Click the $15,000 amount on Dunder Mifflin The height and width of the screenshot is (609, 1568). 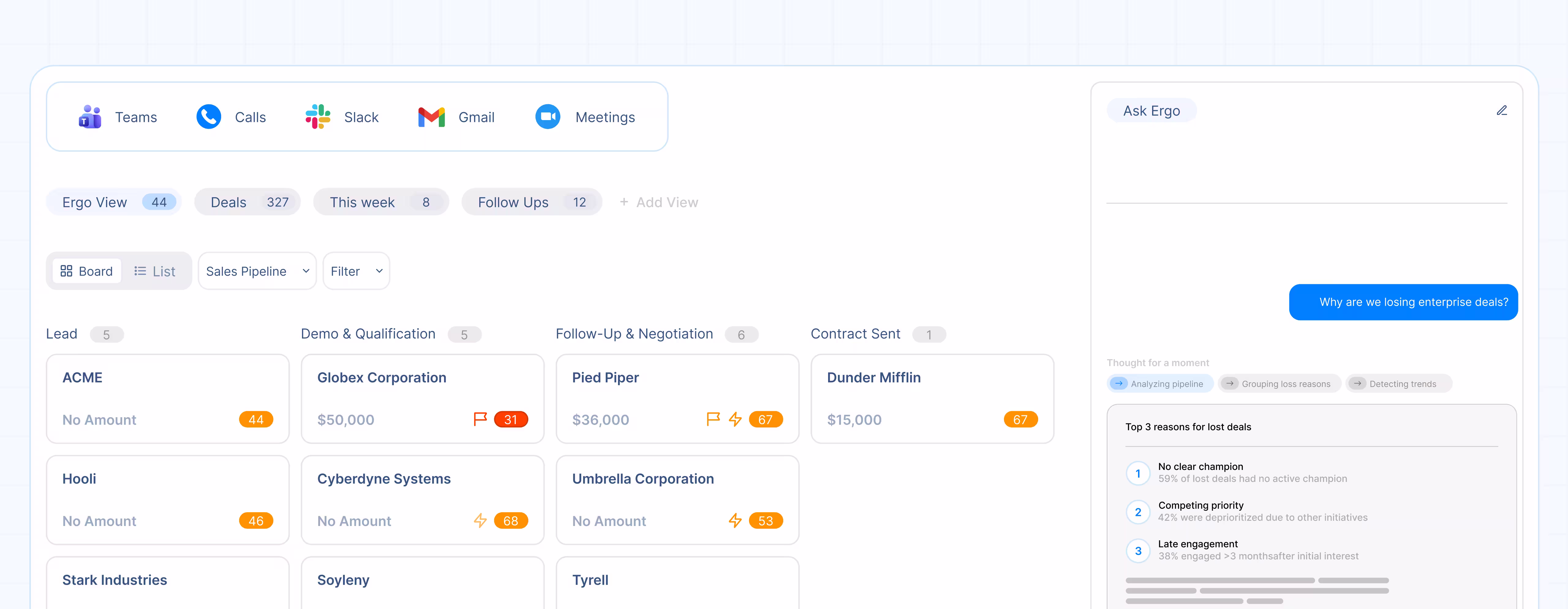tap(854, 420)
